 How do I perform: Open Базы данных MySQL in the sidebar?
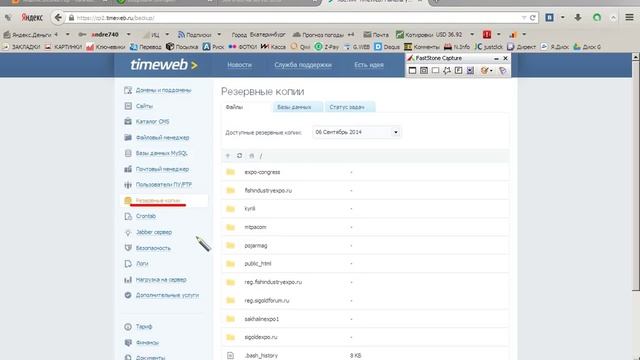coord(162,153)
